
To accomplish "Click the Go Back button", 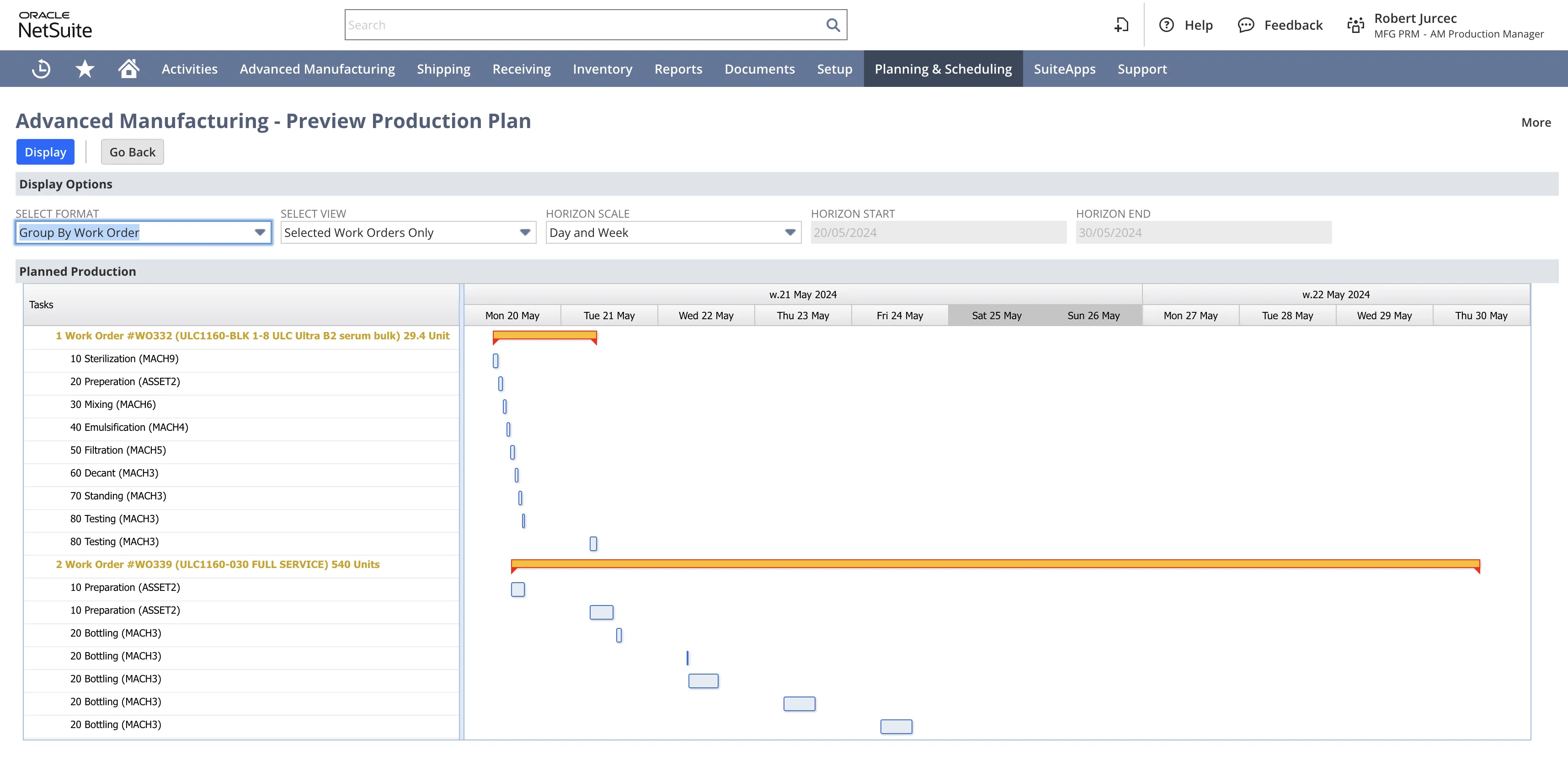I will click(132, 151).
